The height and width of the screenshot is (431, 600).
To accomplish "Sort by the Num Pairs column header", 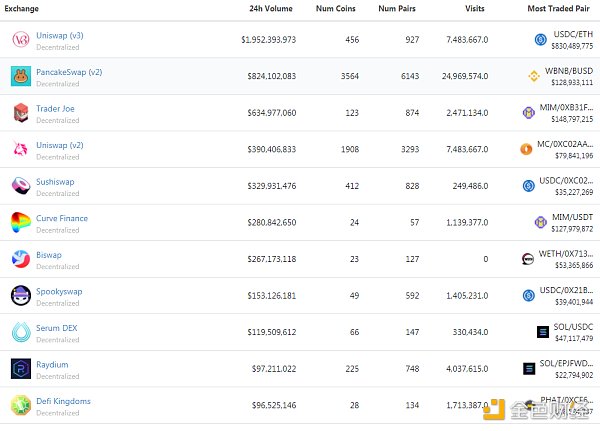I will click(x=397, y=8).
